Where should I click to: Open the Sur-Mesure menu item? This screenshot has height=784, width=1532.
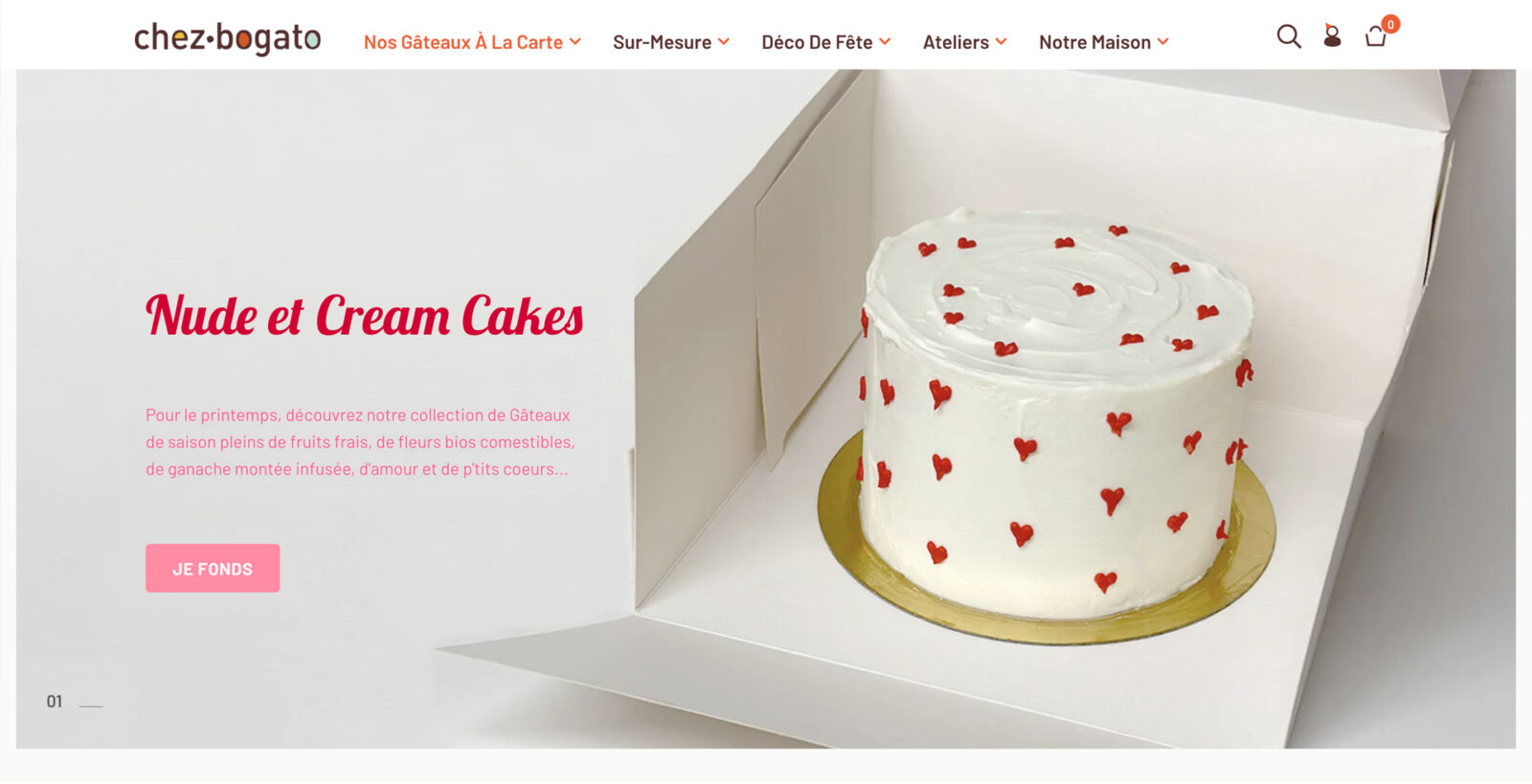pos(662,42)
